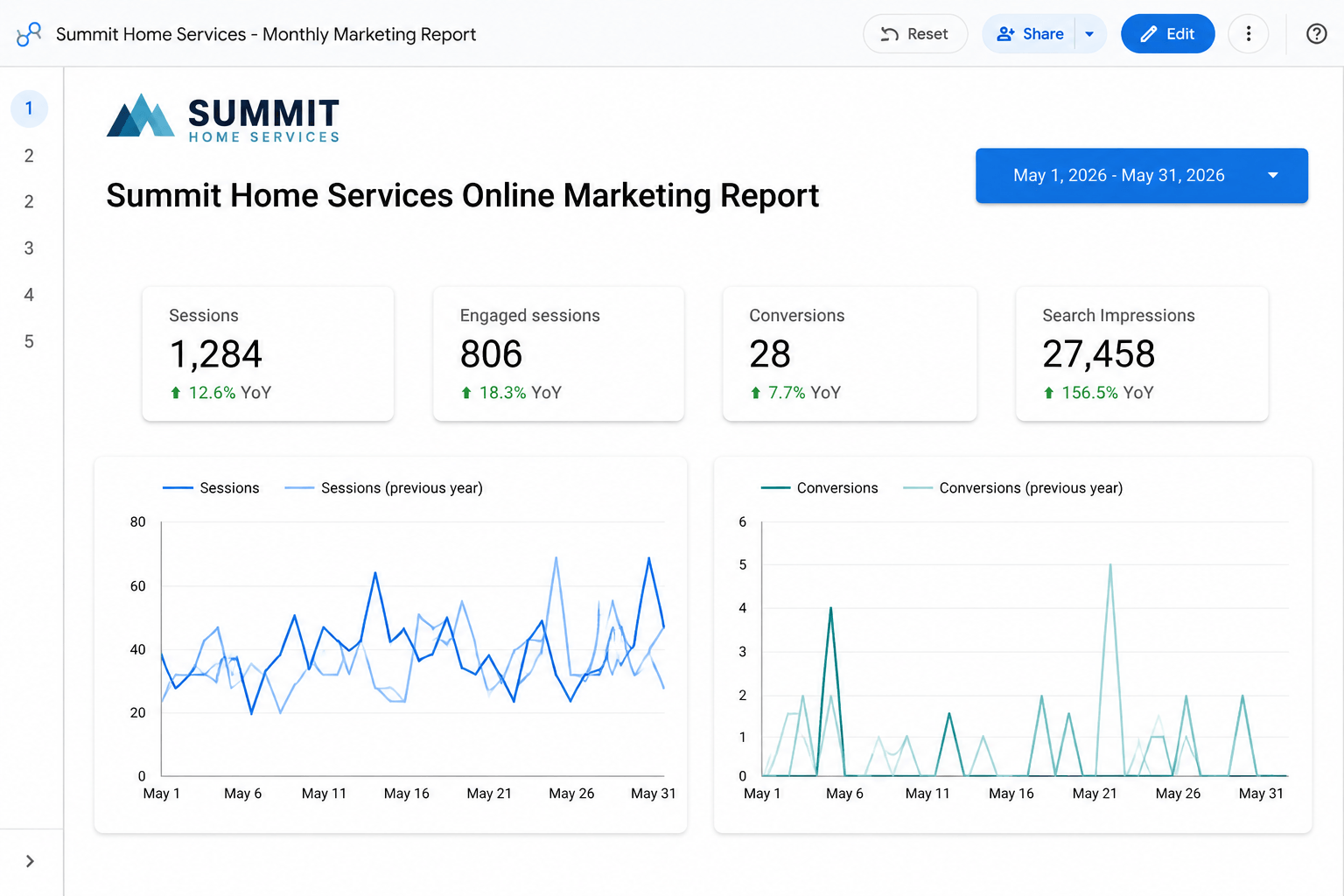1344x896 pixels.
Task: Click the Search Impressions value 27,458
Action: click(1098, 354)
